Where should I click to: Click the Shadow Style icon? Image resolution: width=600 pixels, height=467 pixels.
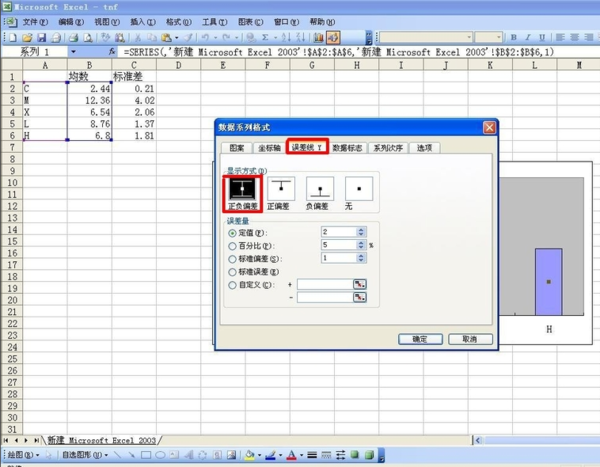click(x=355, y=455)
